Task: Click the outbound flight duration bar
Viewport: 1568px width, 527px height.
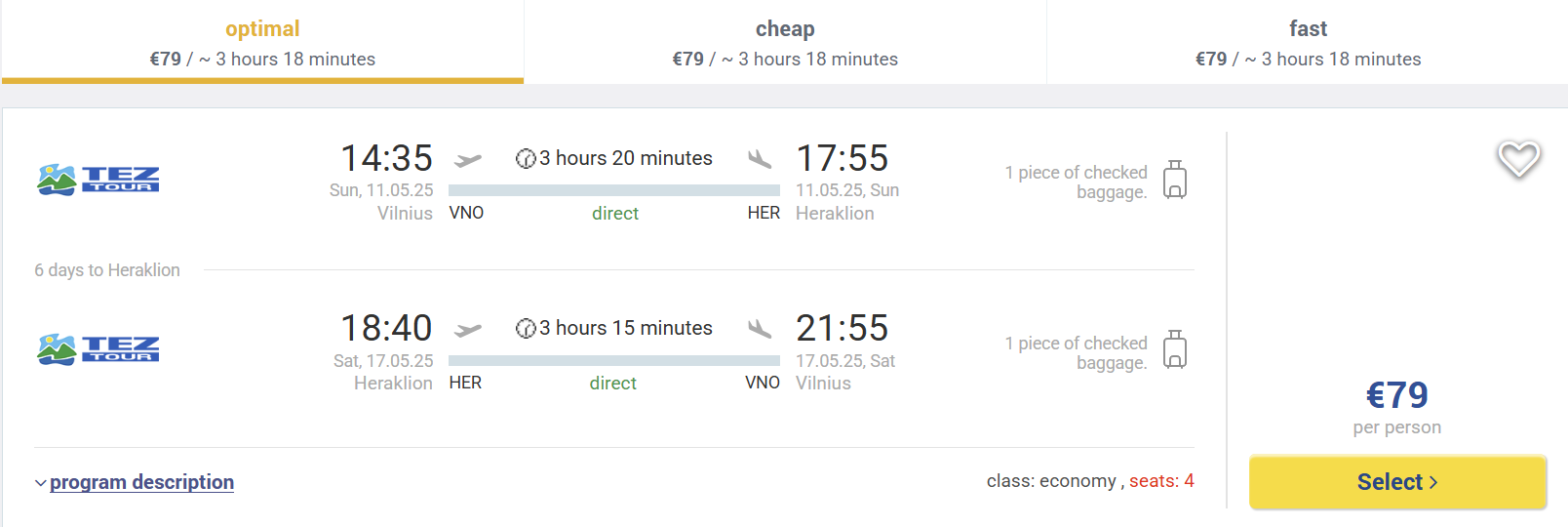Action: 614,190
